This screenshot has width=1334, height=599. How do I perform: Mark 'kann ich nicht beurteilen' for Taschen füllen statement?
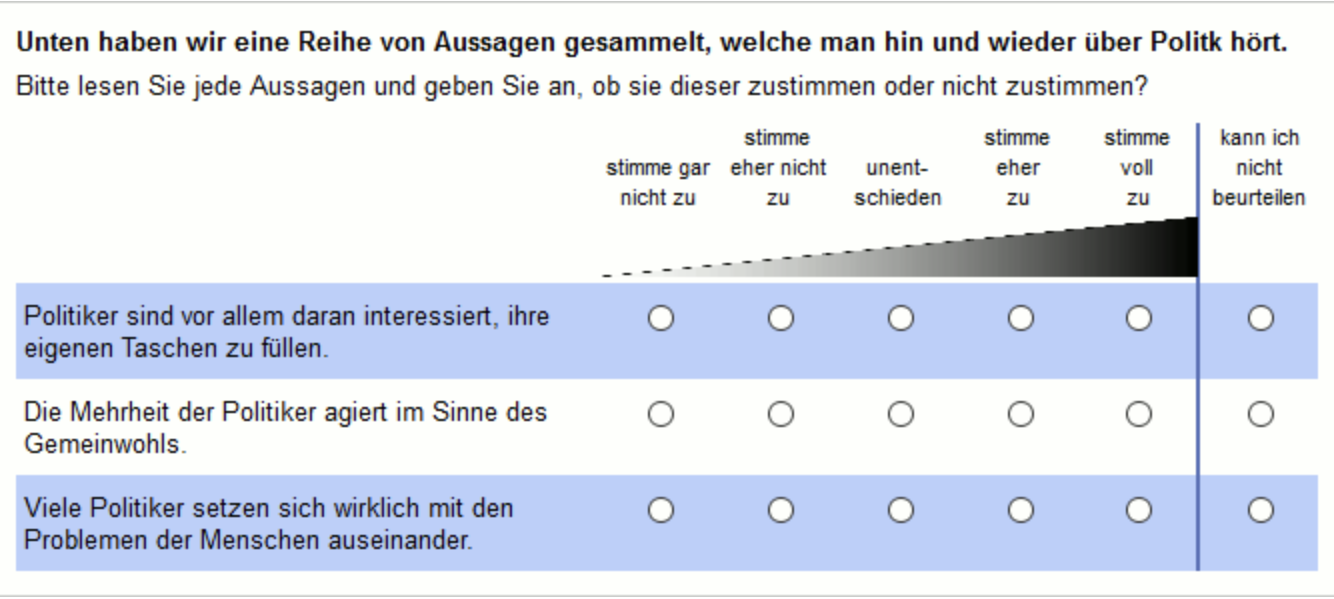pyautogui.click(x=1261, y=318)
